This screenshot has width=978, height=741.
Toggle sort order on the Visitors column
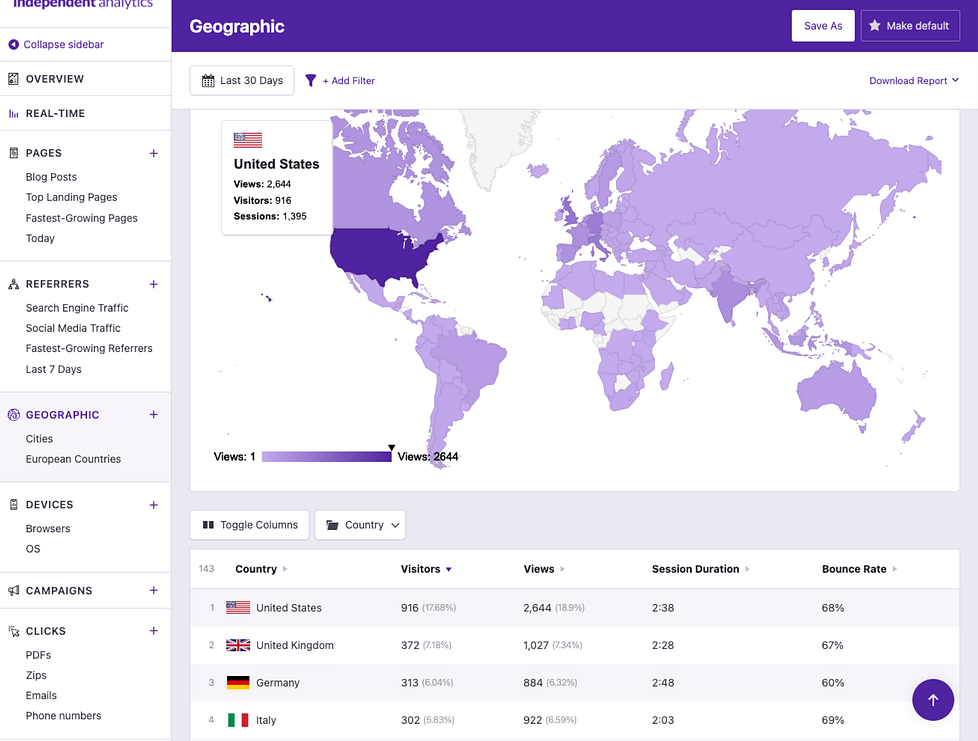[x=425, y=569]
